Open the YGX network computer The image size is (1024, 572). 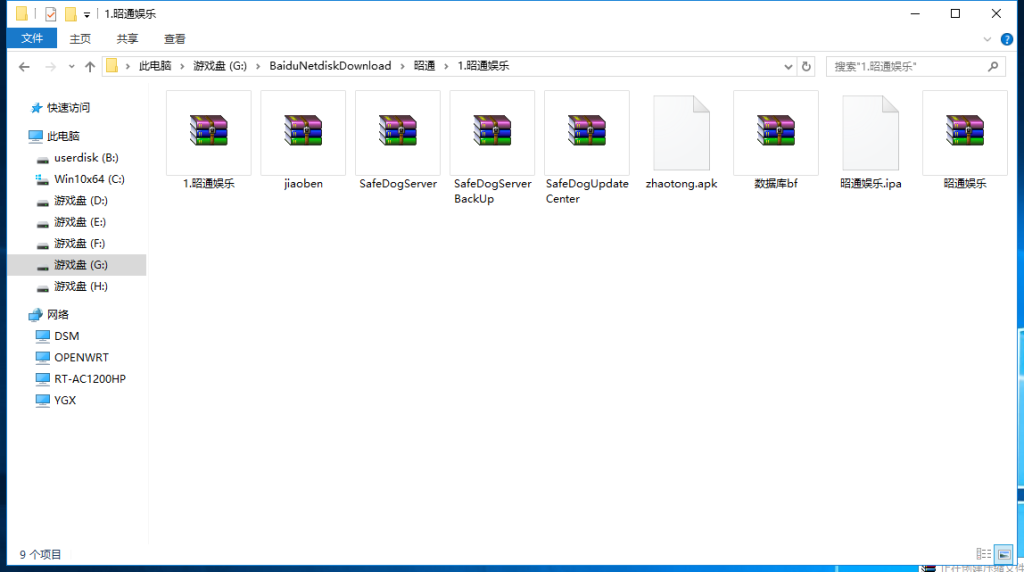tap(65, 400)
